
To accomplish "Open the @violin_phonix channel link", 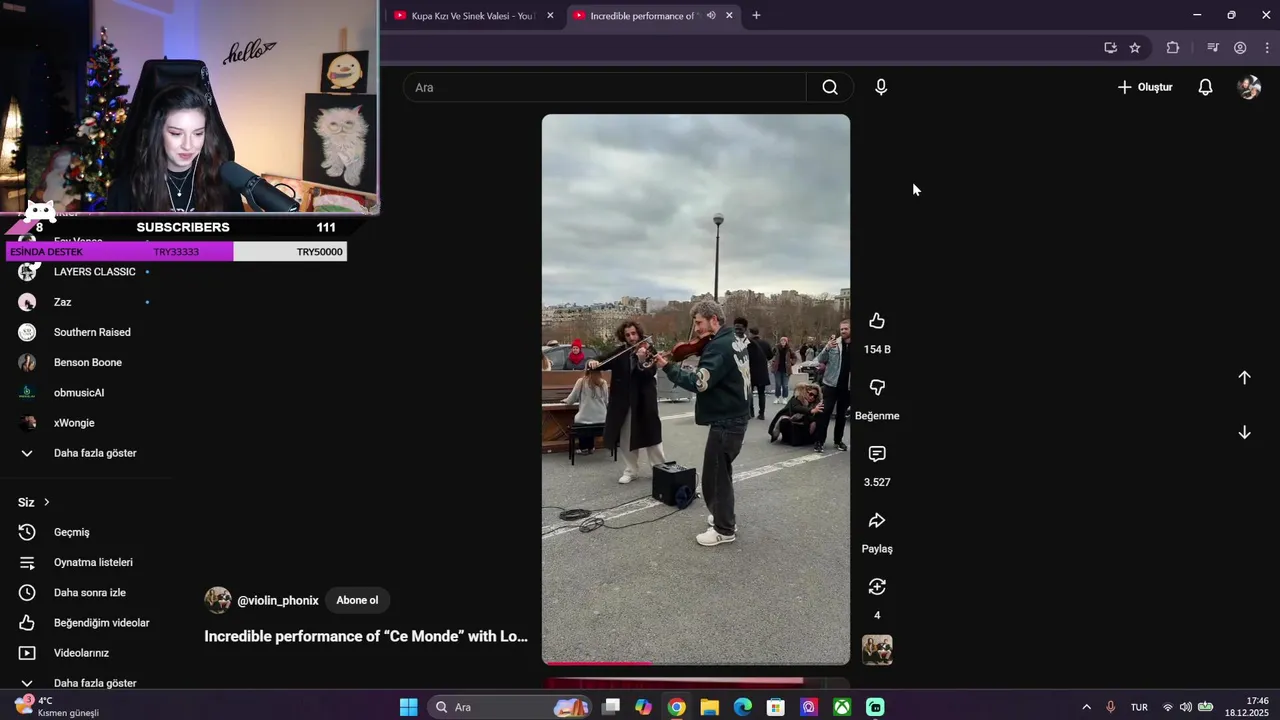I will pyautogui.click(x=278, y=601).
